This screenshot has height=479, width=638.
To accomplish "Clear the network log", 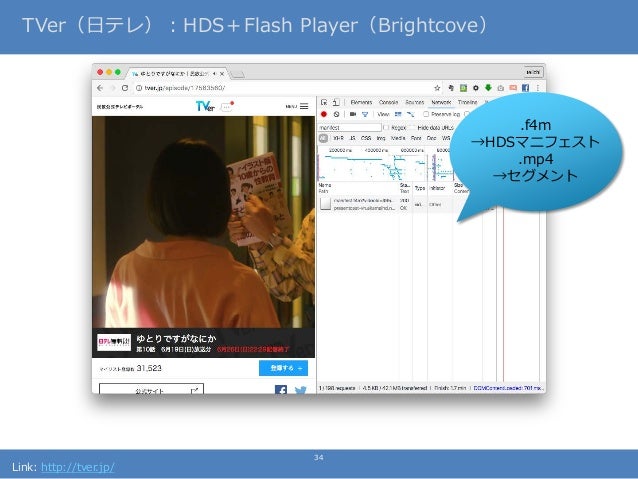I will [336, 114].
